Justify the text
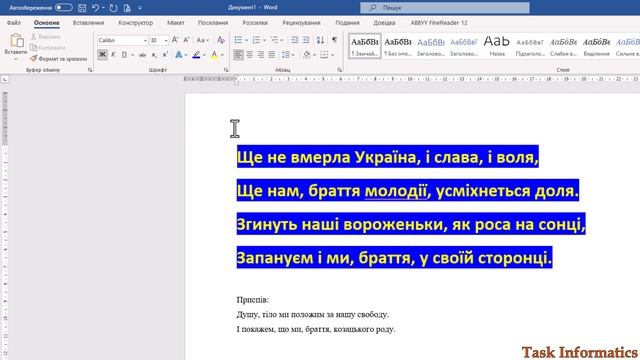 271,55
